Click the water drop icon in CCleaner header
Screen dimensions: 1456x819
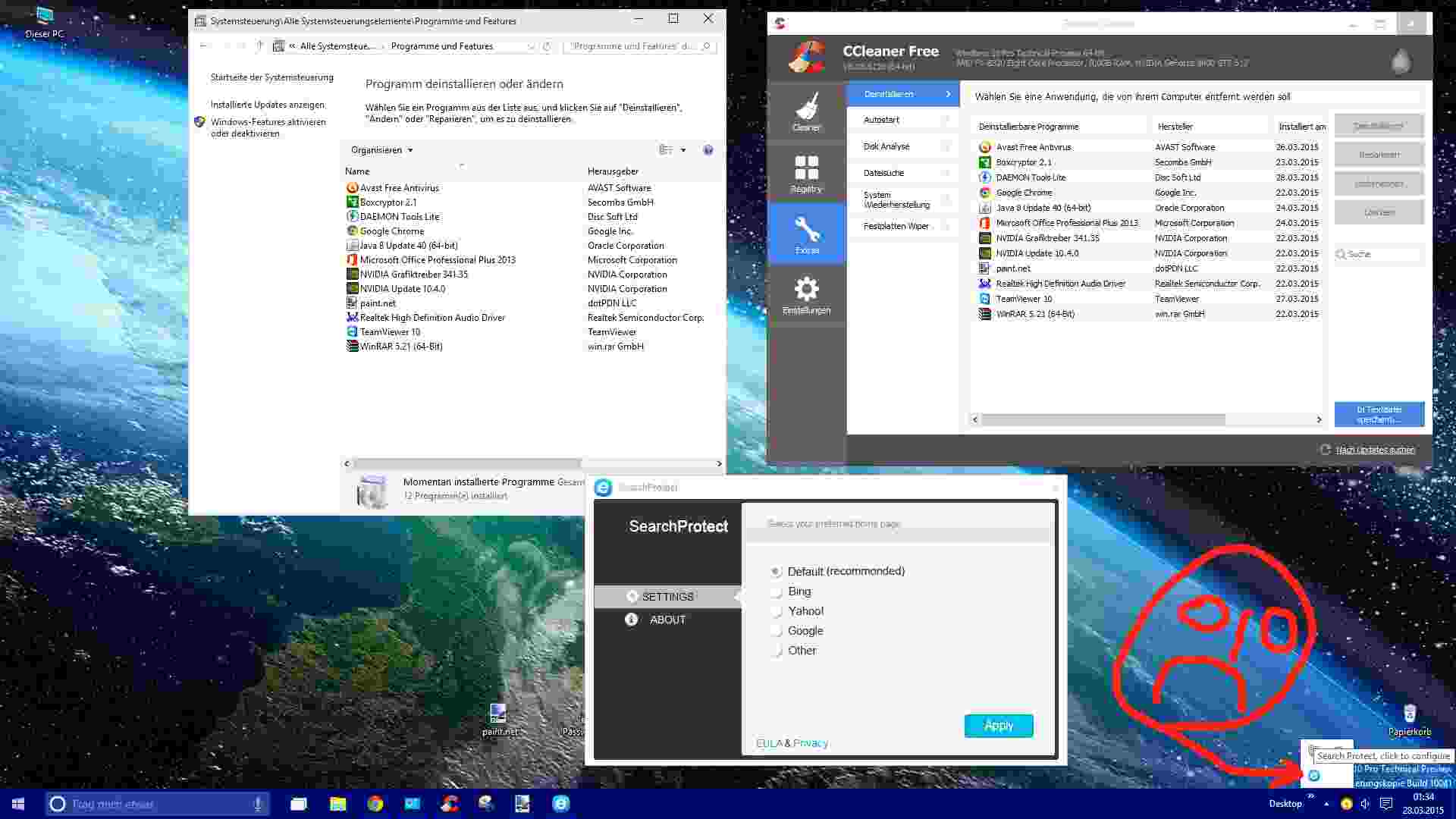coord(1401,61)
